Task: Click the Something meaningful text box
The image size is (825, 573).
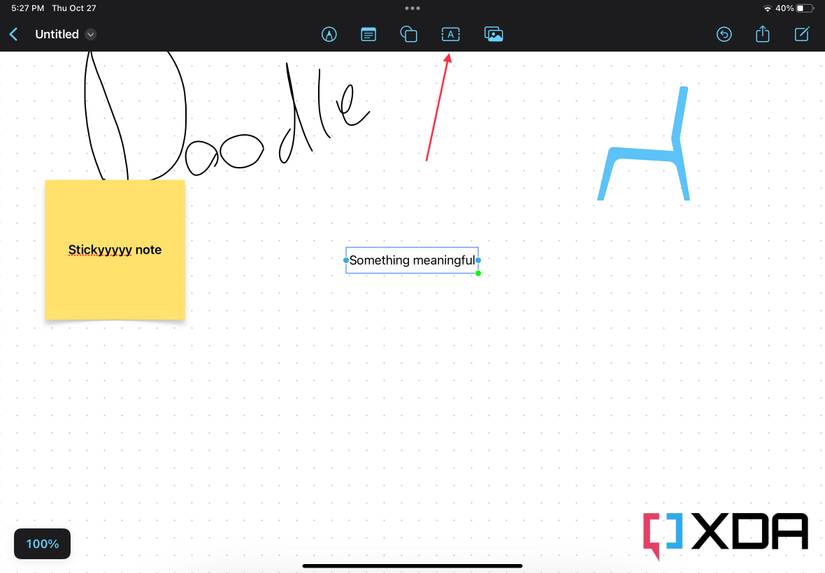Action: pos(412,260)
